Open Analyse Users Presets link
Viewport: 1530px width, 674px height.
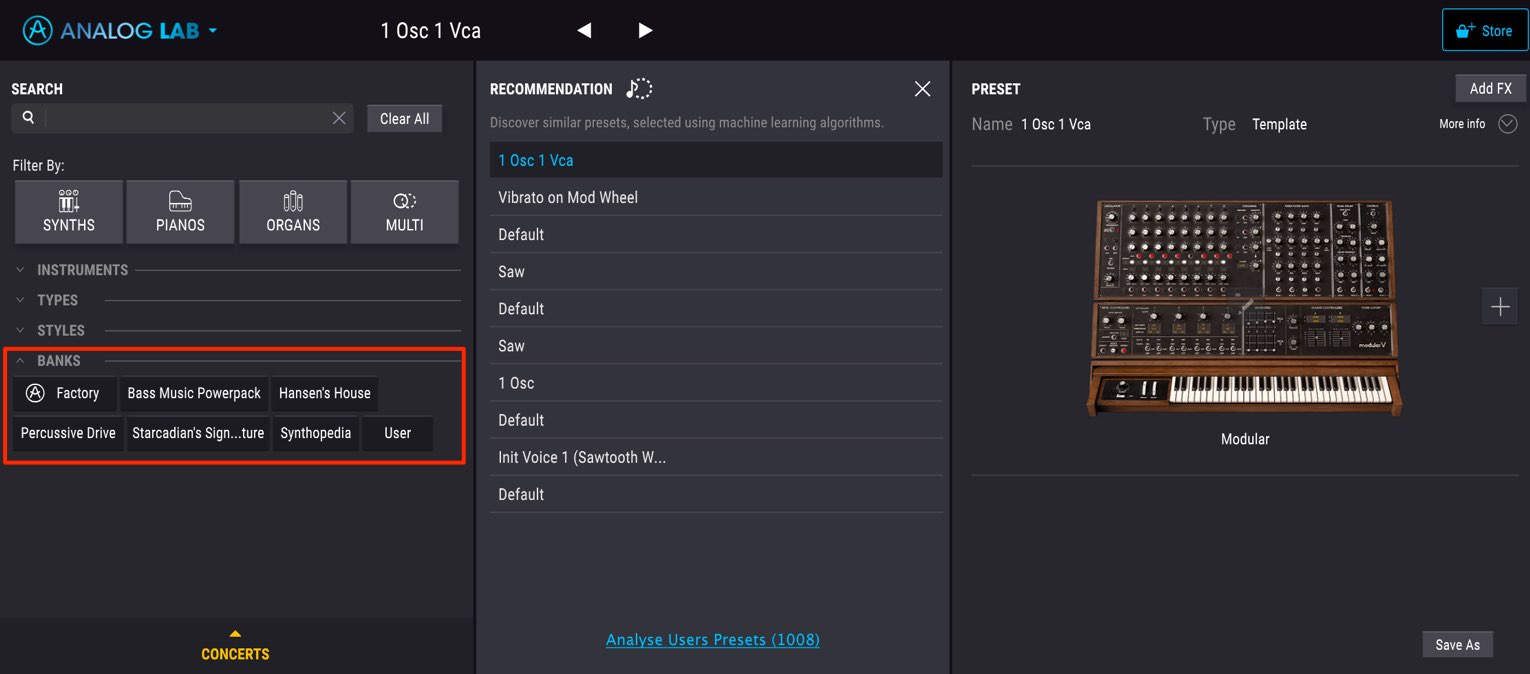click(x=713, y=640)
